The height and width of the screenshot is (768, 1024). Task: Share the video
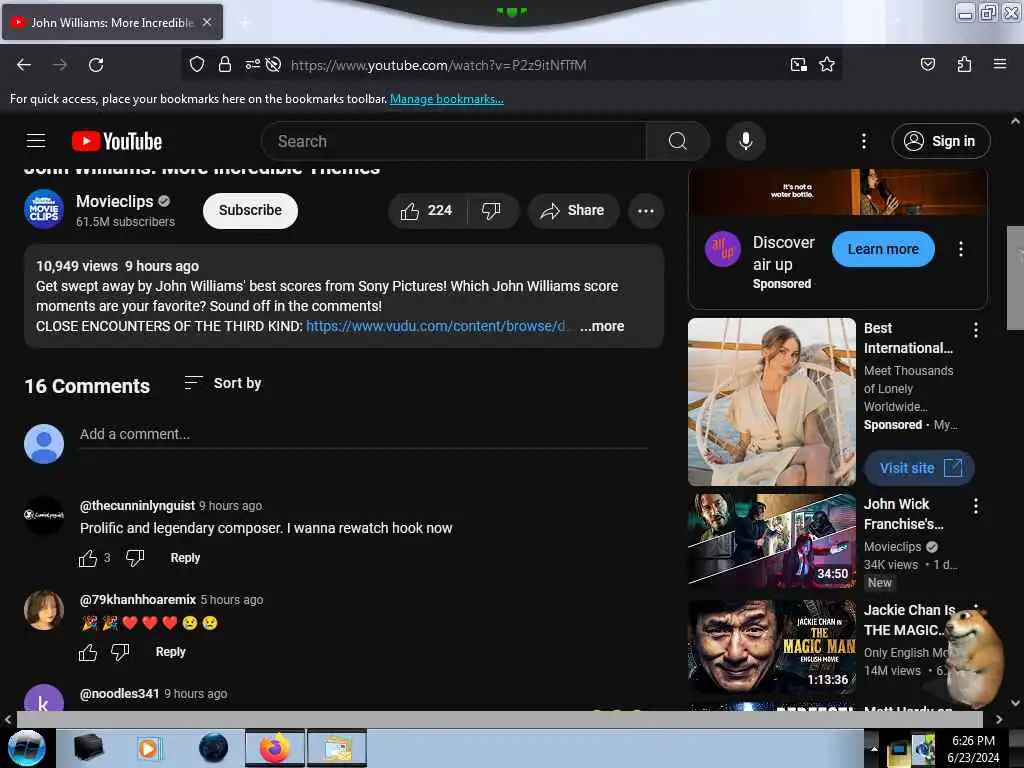[x=573, y=210]
